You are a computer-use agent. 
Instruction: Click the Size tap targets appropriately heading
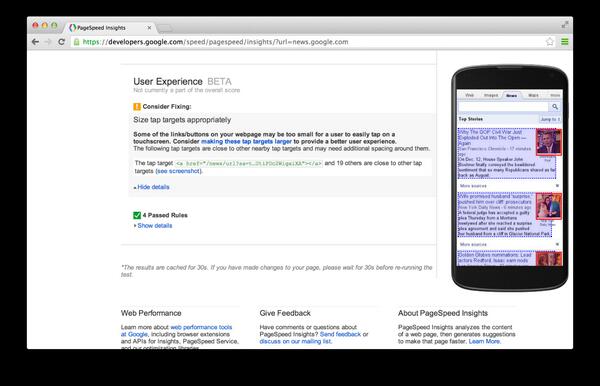[182, 120]
